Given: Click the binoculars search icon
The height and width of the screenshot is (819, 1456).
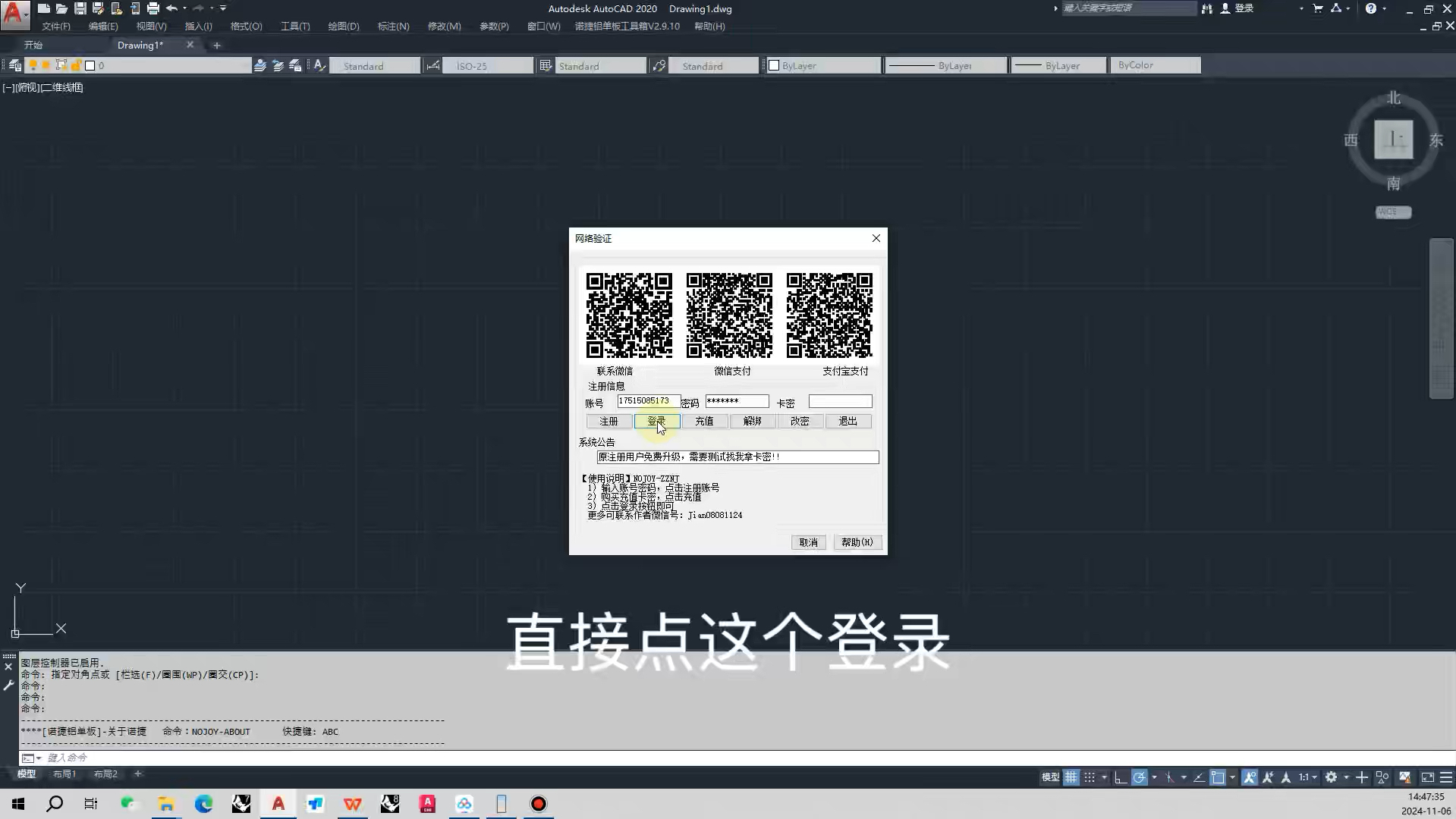Looking at the screenshot, I should coord(1206,8).
